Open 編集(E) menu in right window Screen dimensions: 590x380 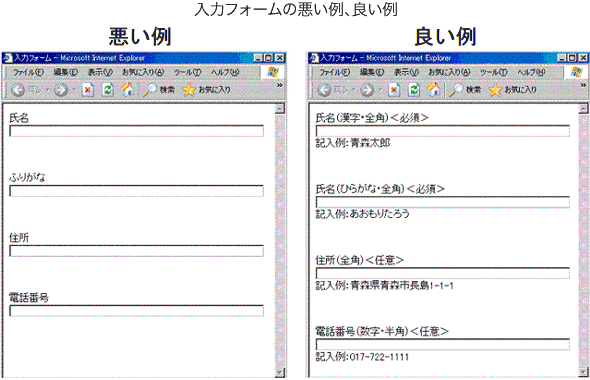click(x=372, y=72)
